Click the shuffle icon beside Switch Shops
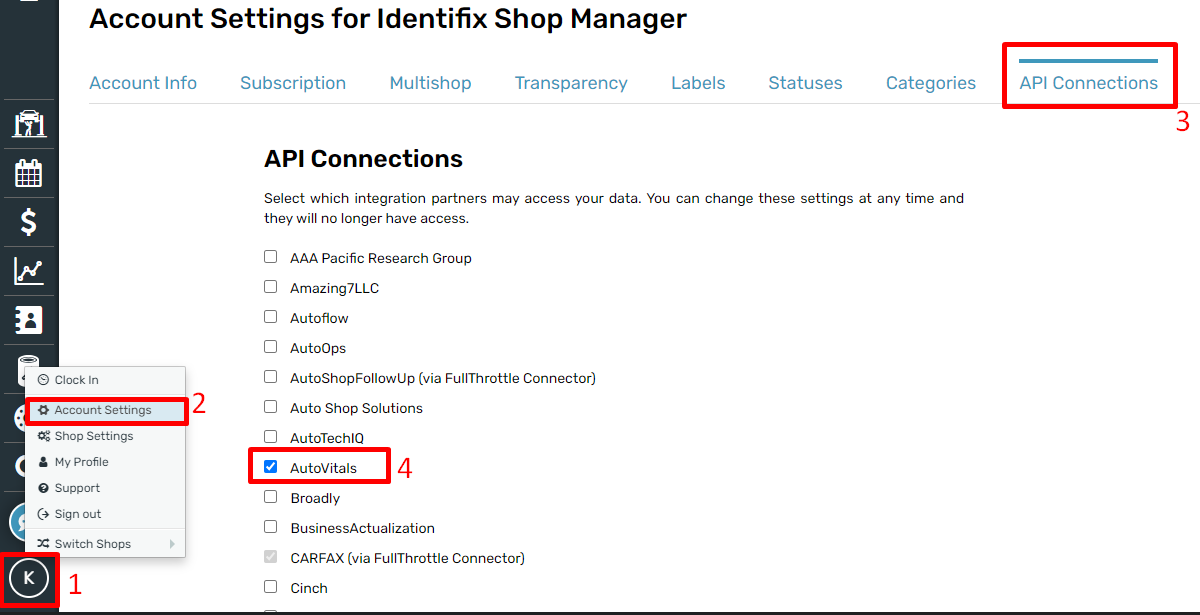 (43, 544)
